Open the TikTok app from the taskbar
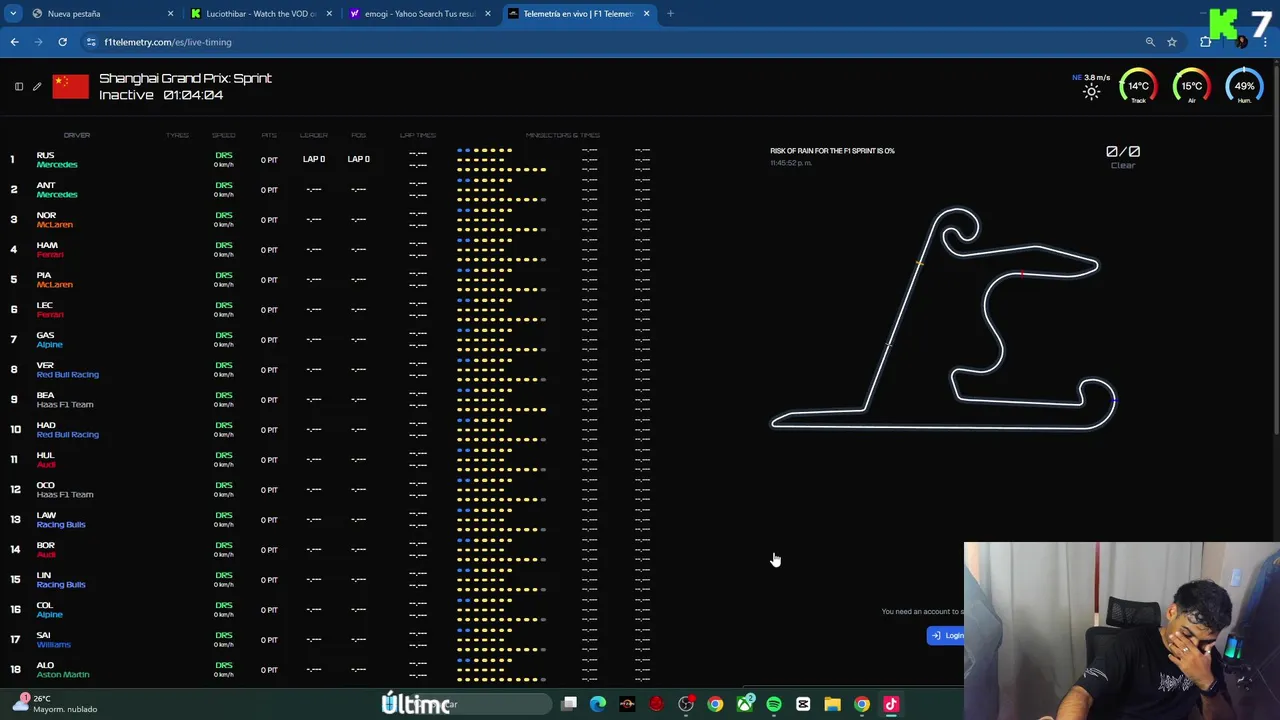This screenshot has width=1280, height=720. pyautogui.click(x=891, y=704)
